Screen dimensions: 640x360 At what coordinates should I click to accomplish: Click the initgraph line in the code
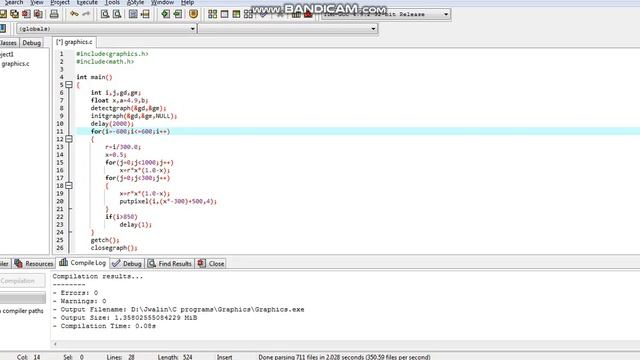tap(134, 116)
